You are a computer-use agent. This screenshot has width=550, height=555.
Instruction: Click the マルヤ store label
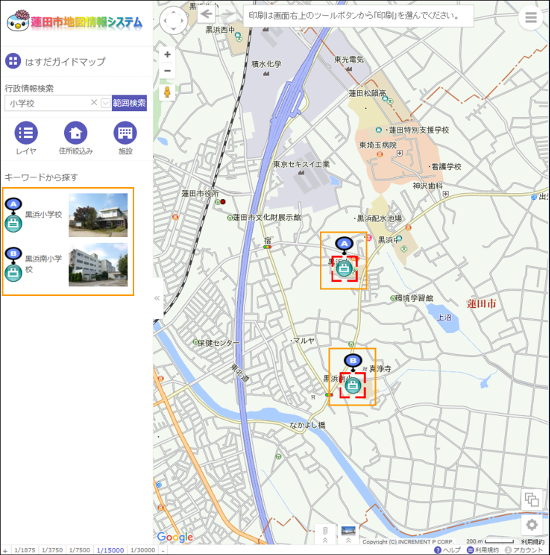tap(304, 341)
